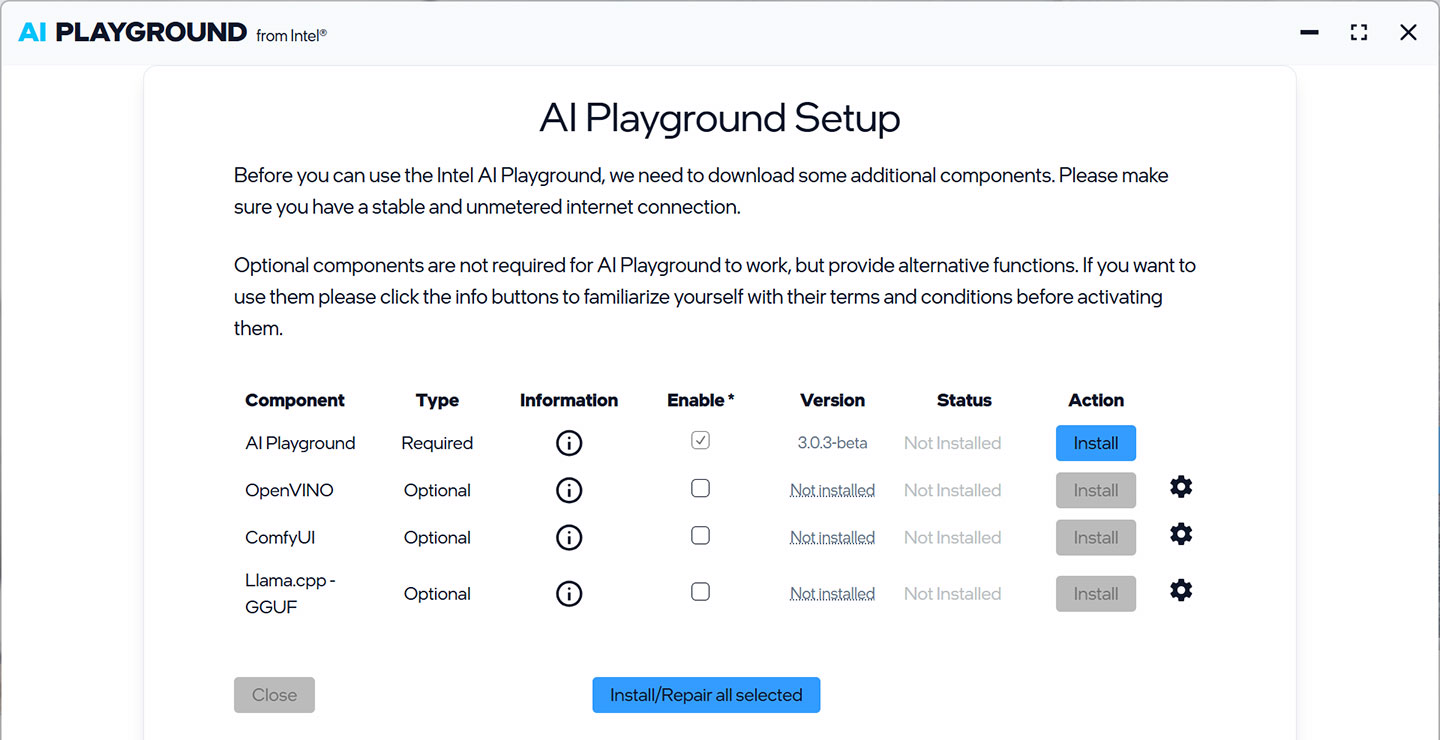The width and height of the screenshot is (1440, 740).
Task: Click the AI Playground logo
Action: [x=133, y=31]
